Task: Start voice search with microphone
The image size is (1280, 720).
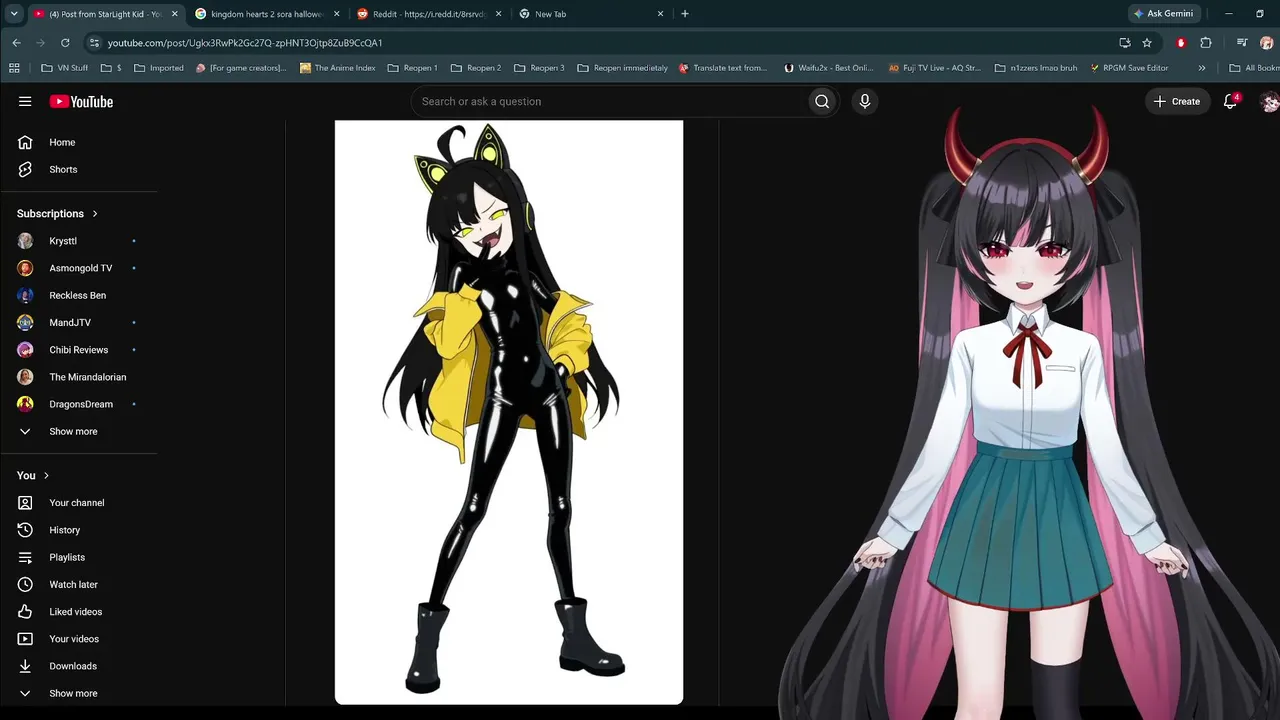Action: [865, 101]
